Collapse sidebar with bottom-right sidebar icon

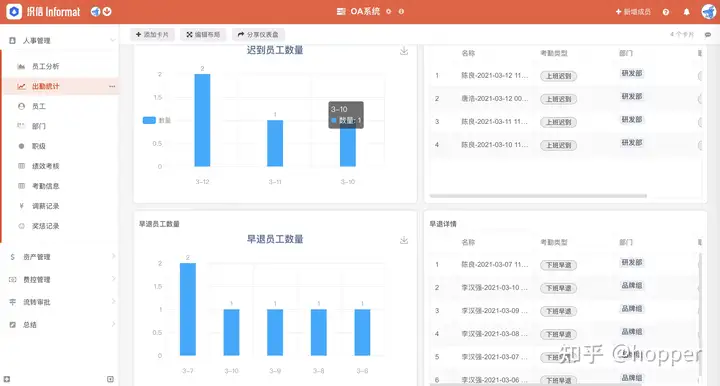coord(110,379)
